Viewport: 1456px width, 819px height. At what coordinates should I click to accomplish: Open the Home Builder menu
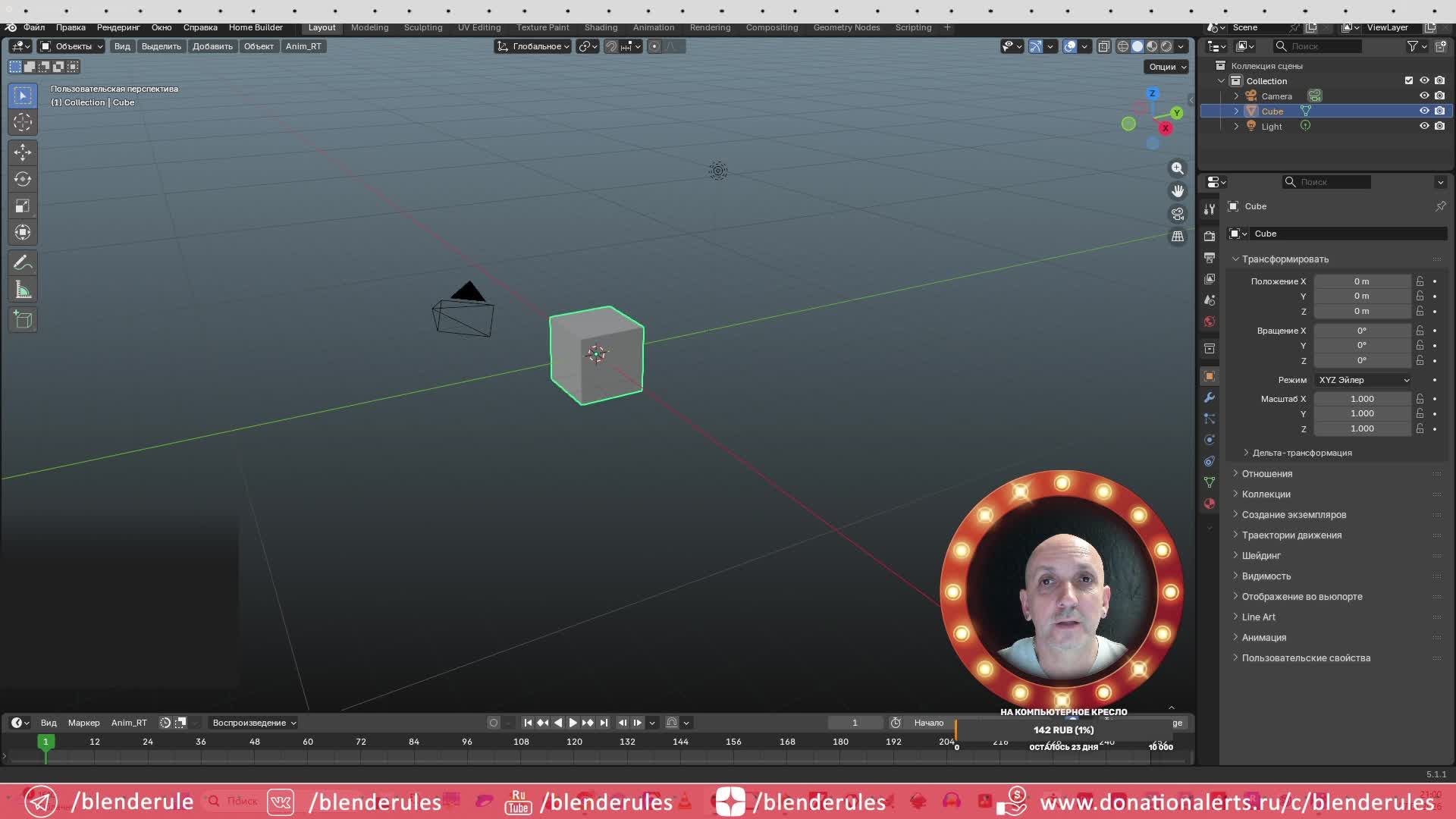coord(256,27)
